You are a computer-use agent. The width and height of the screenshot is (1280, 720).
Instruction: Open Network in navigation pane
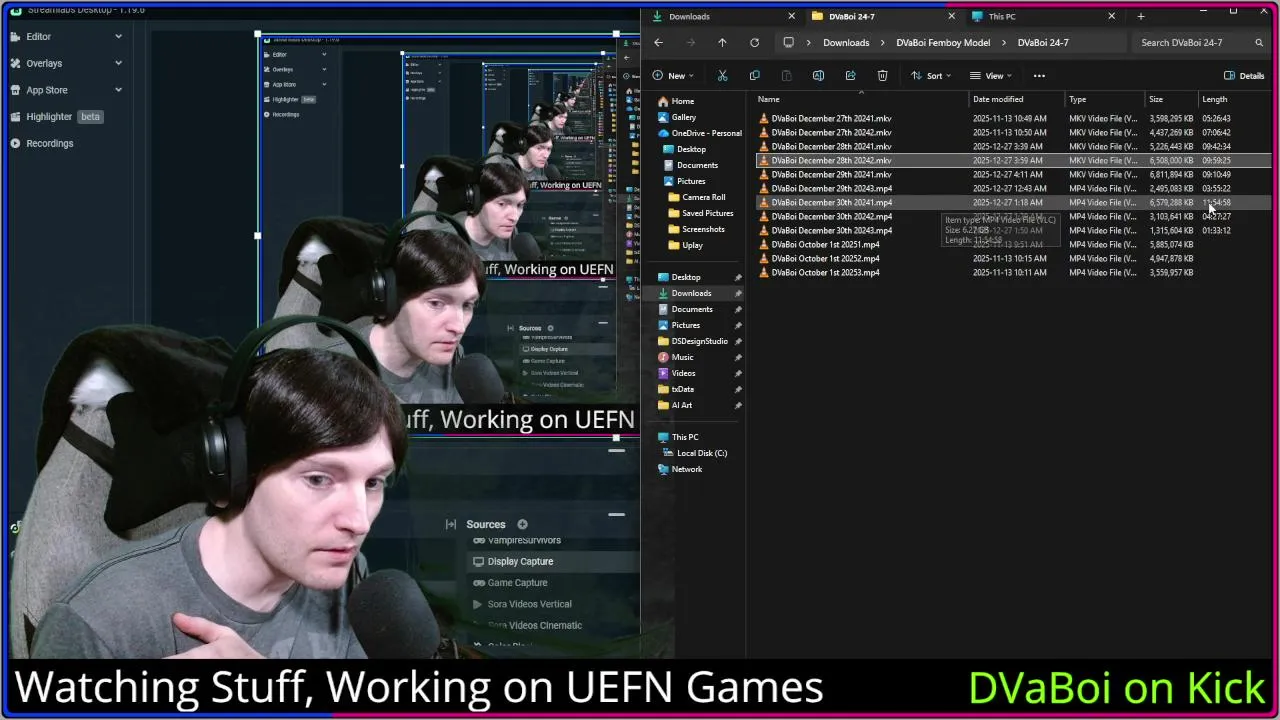pos(686,469)
